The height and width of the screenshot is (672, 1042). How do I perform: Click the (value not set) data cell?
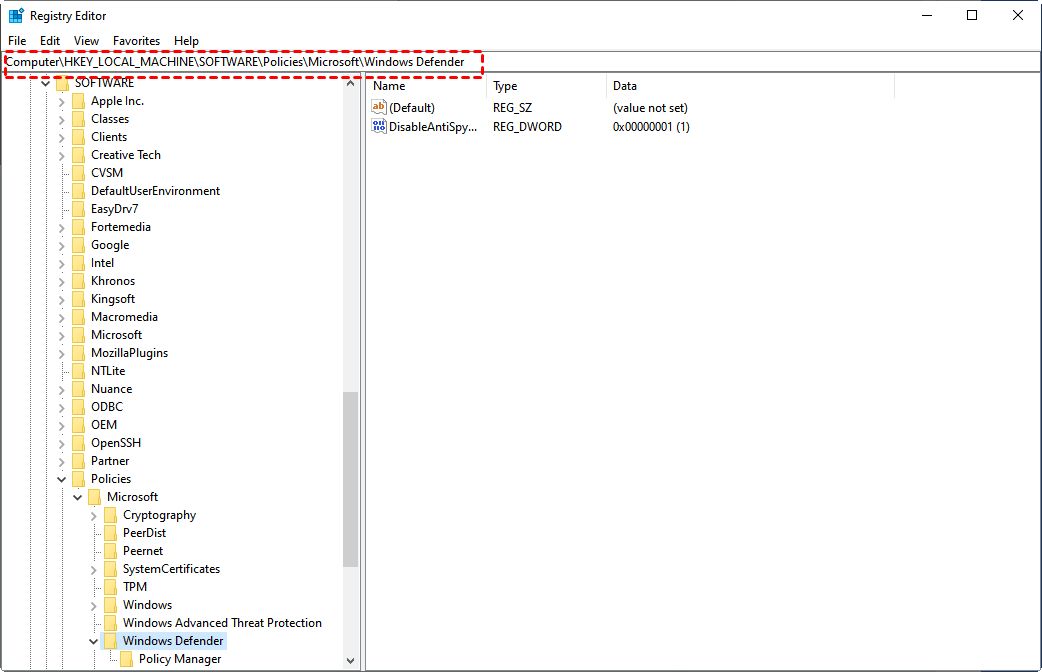pyautogui.click(x=650, y=108)
